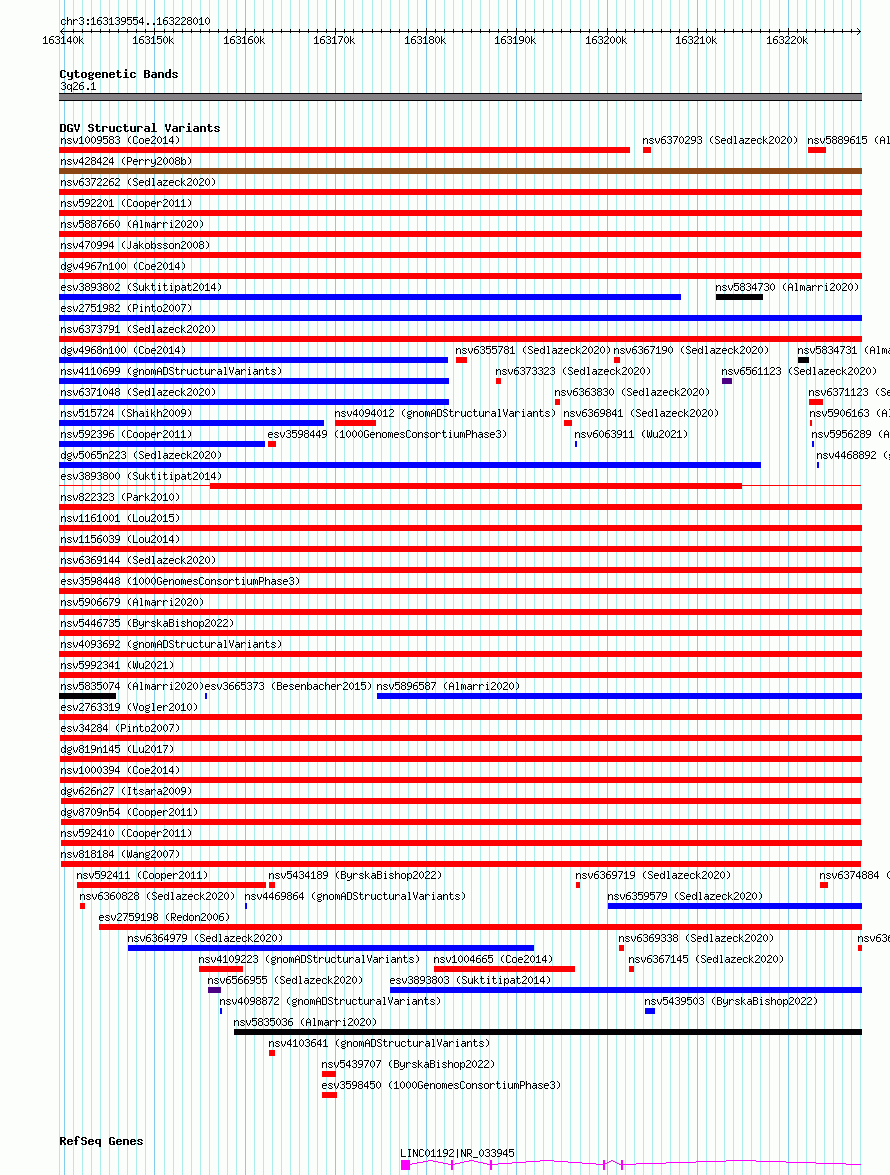The width and height of the screenshot is (890, 1175).
Task: Open the red nsv1004665 (Coe2014) bar
Action: point(504,968)
